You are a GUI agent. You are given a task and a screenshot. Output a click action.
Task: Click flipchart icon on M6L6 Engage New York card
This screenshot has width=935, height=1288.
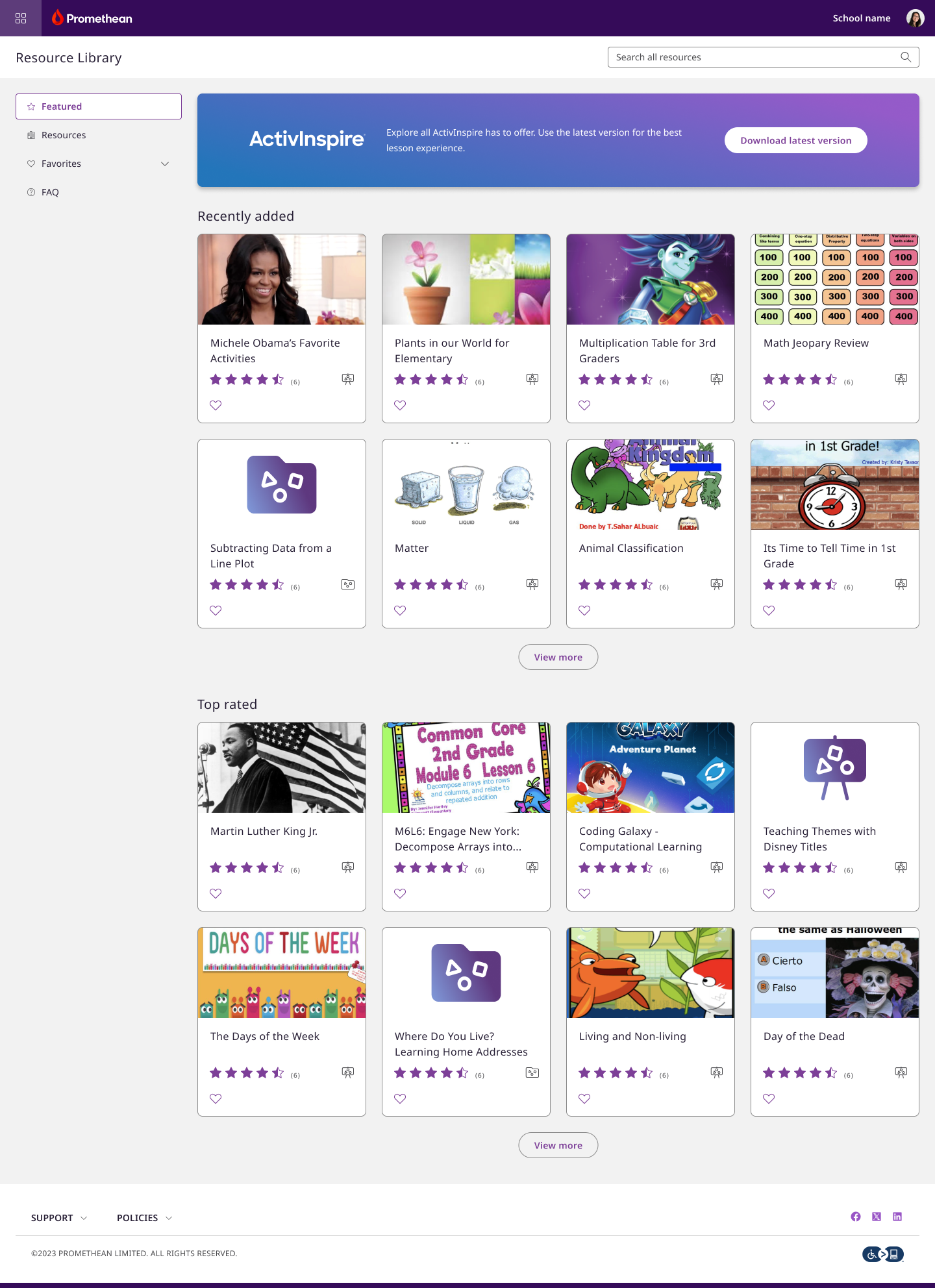(532, 867)
